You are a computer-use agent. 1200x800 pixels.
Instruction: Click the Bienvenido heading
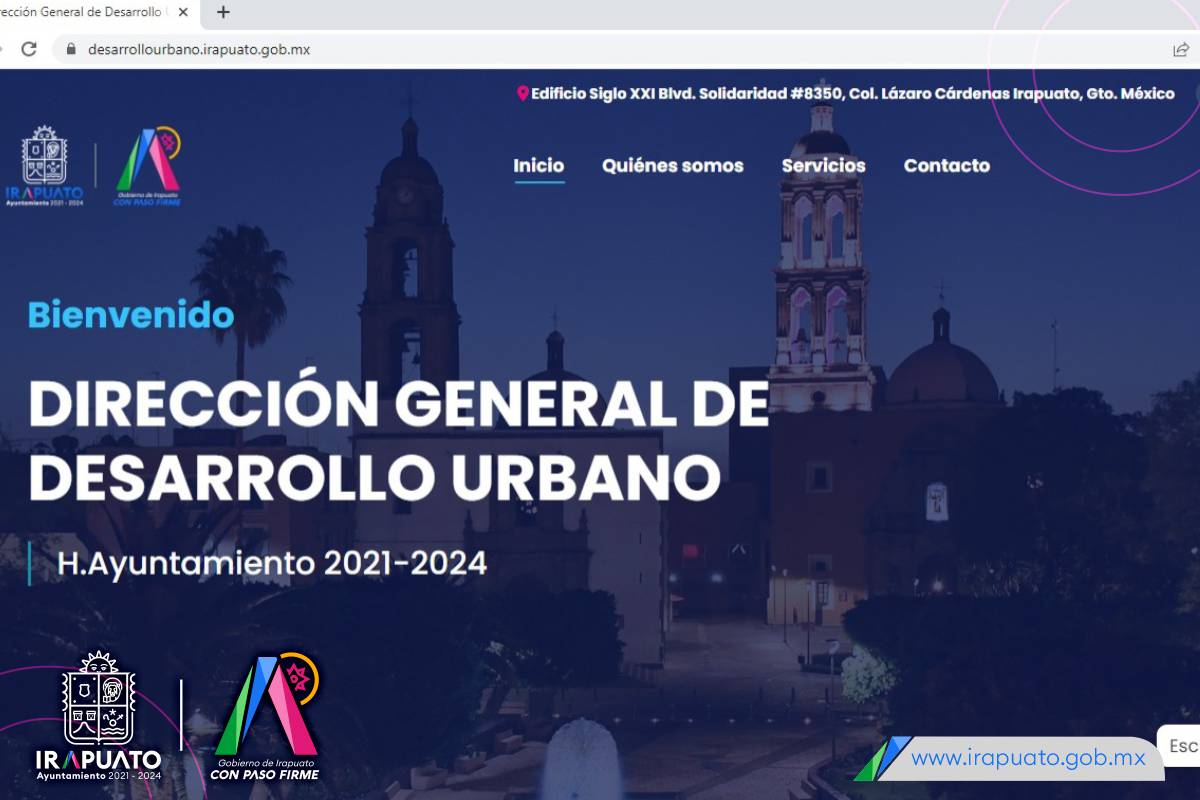point(131,315)
